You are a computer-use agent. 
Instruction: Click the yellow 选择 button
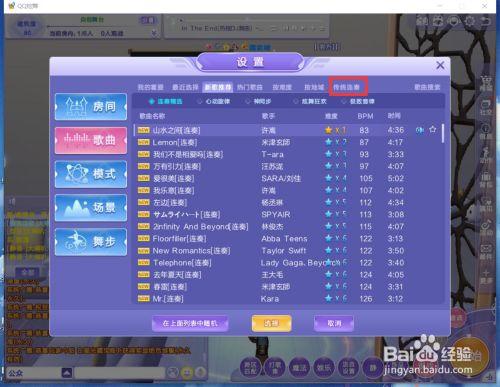tap(271, 323)
